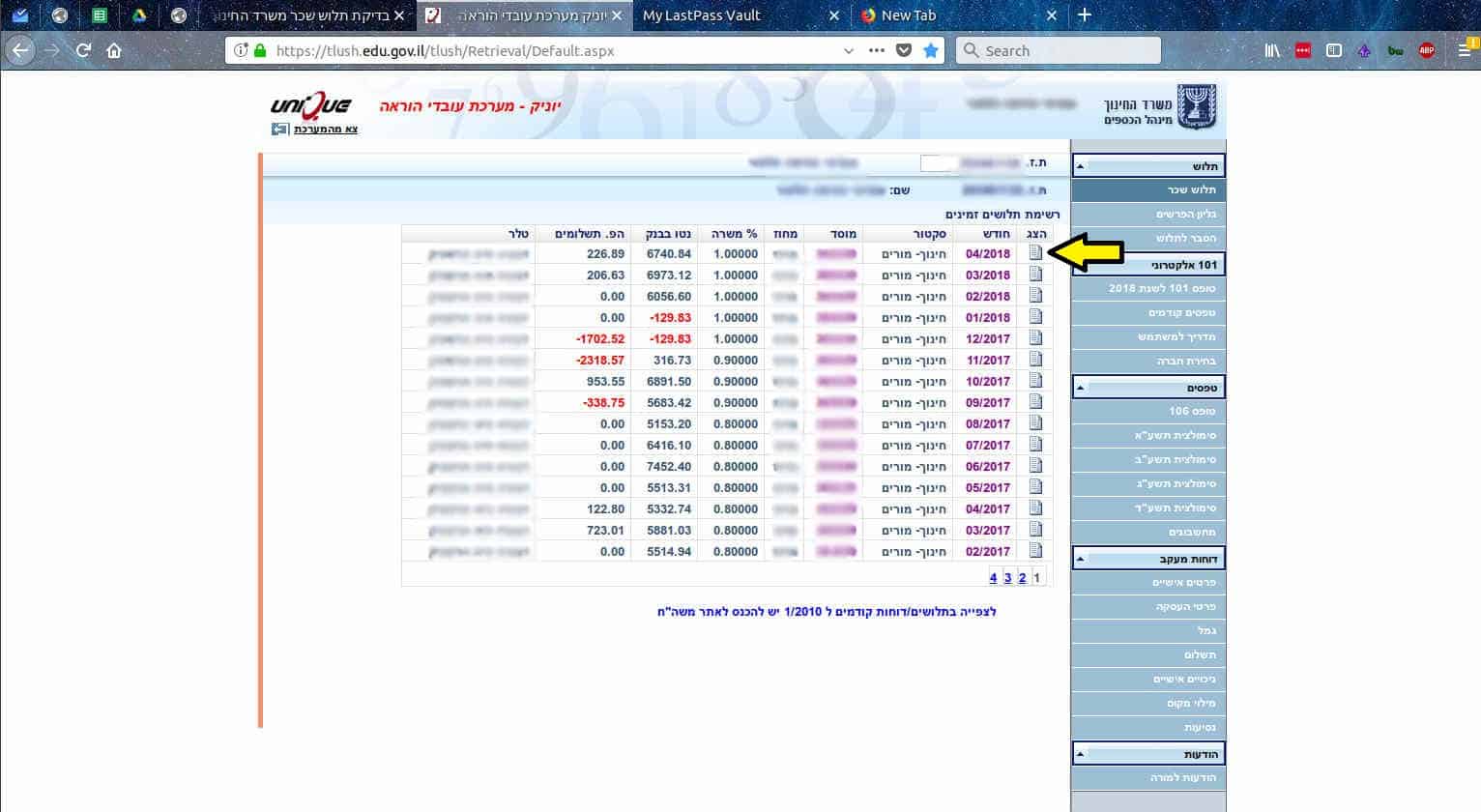This screenshot has width=1481, height=812.
Task: Open the Adblock Plus extension icon
Action: click(1426, 50)
